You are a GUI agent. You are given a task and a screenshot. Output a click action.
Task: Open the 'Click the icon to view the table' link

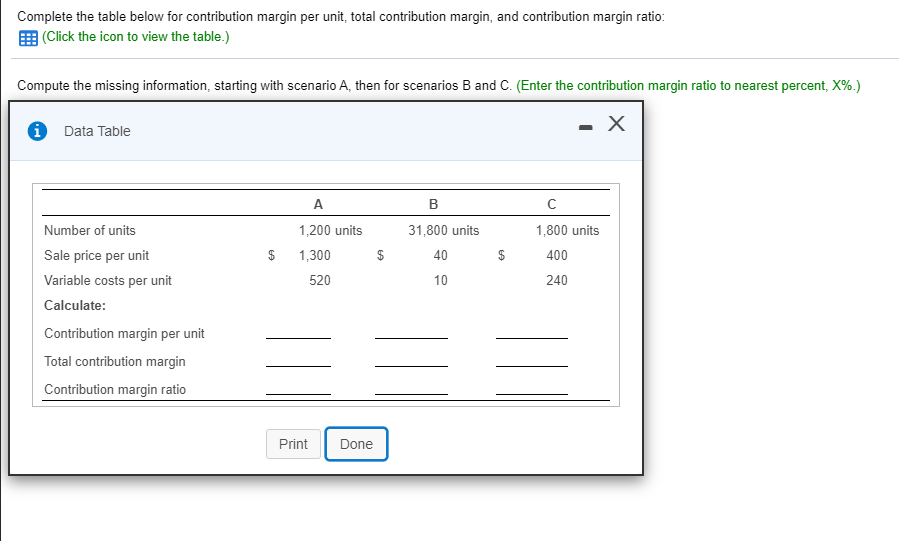click(135, 37)
